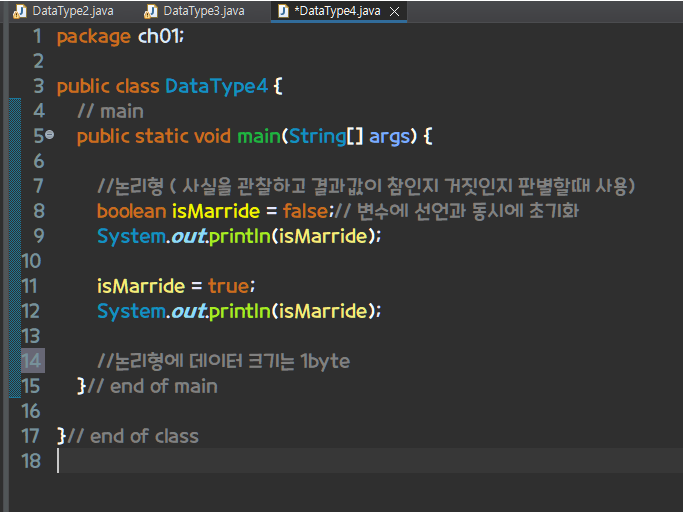The height and width of the screenshot is (512, 683).
Task: Click the 'String' type in main signature
Action: click(x=318, y=137)
